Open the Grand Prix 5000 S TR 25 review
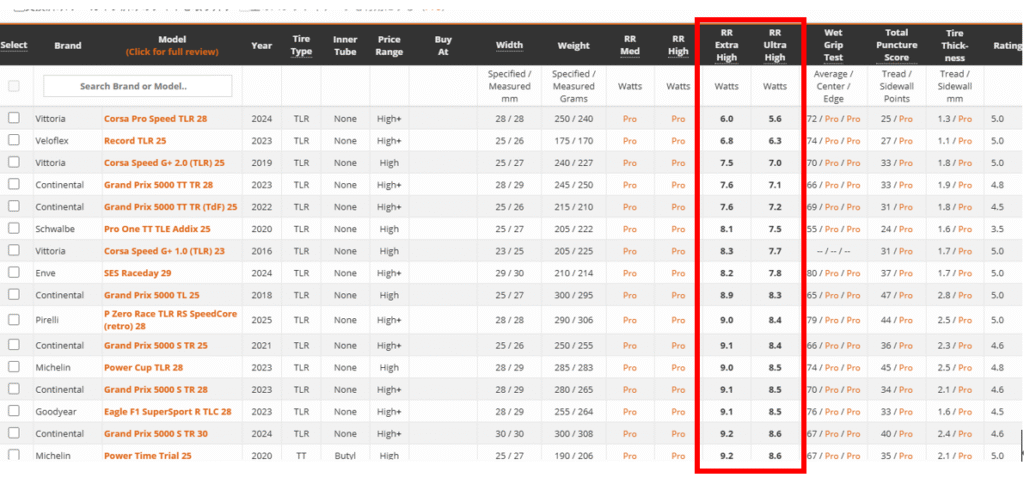The image size is (1024, 478). click(155, 345)
